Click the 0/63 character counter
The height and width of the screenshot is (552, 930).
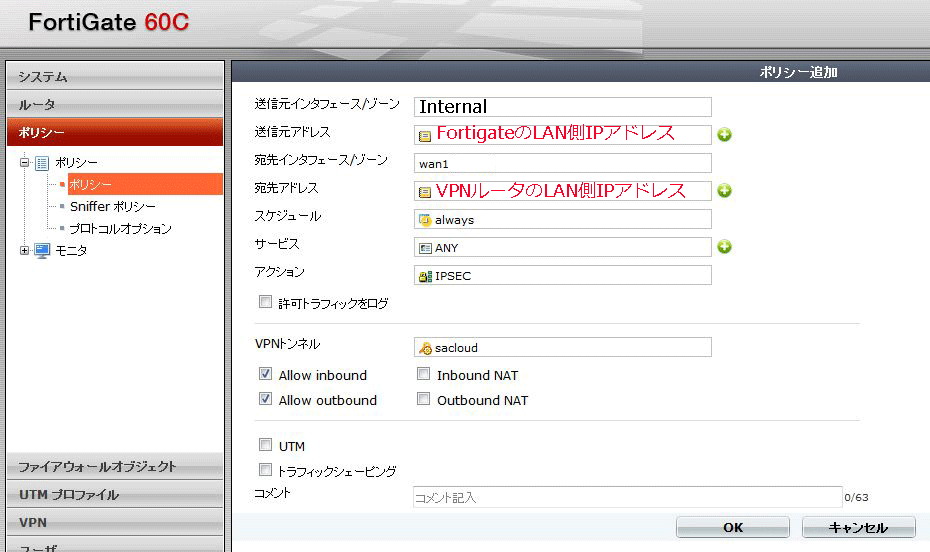856,497
